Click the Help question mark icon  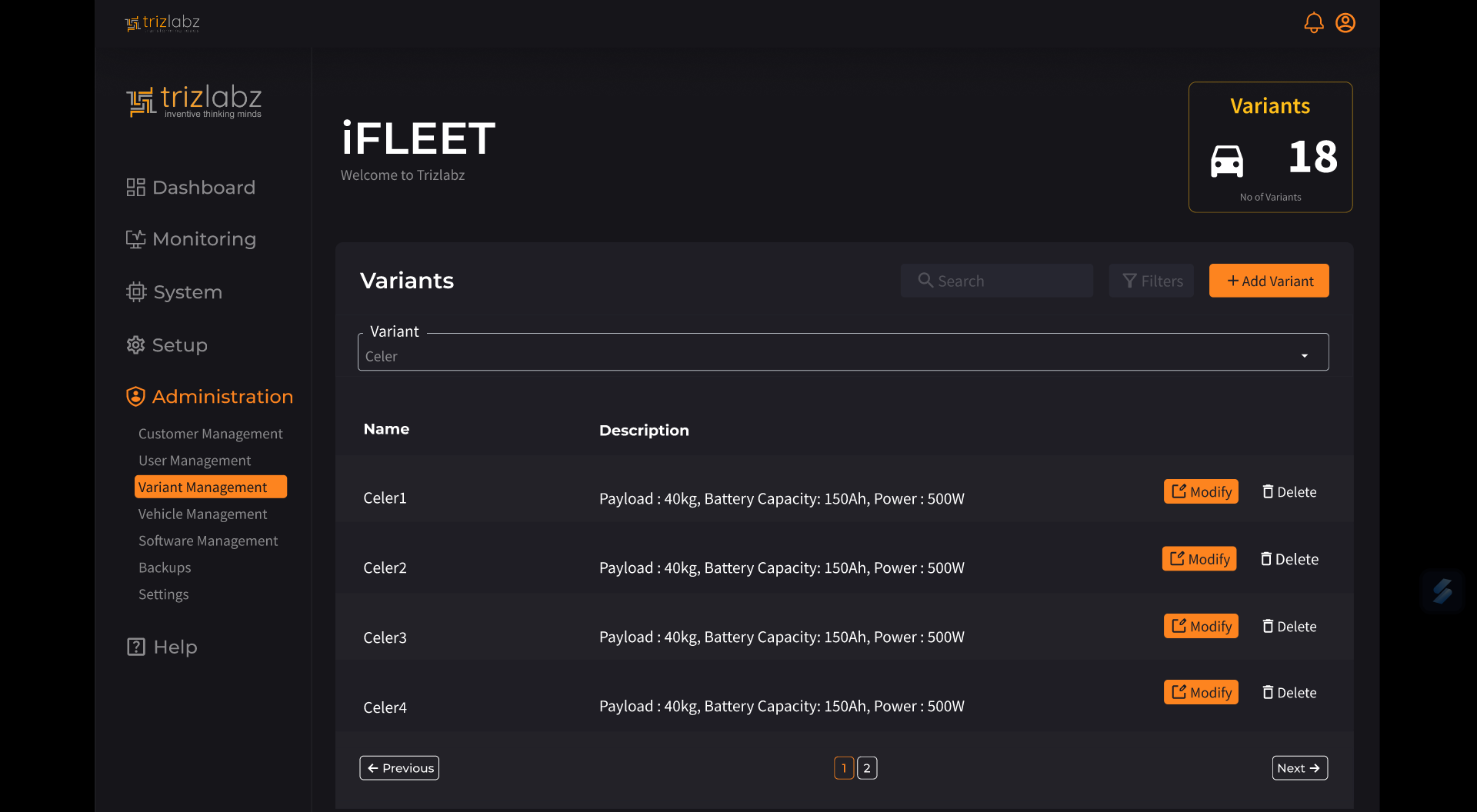tap(136, 647)
